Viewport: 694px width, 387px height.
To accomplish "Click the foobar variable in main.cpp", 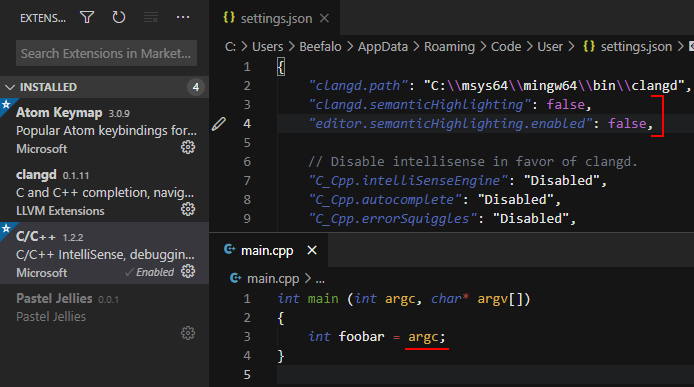I will coord(361,337).
